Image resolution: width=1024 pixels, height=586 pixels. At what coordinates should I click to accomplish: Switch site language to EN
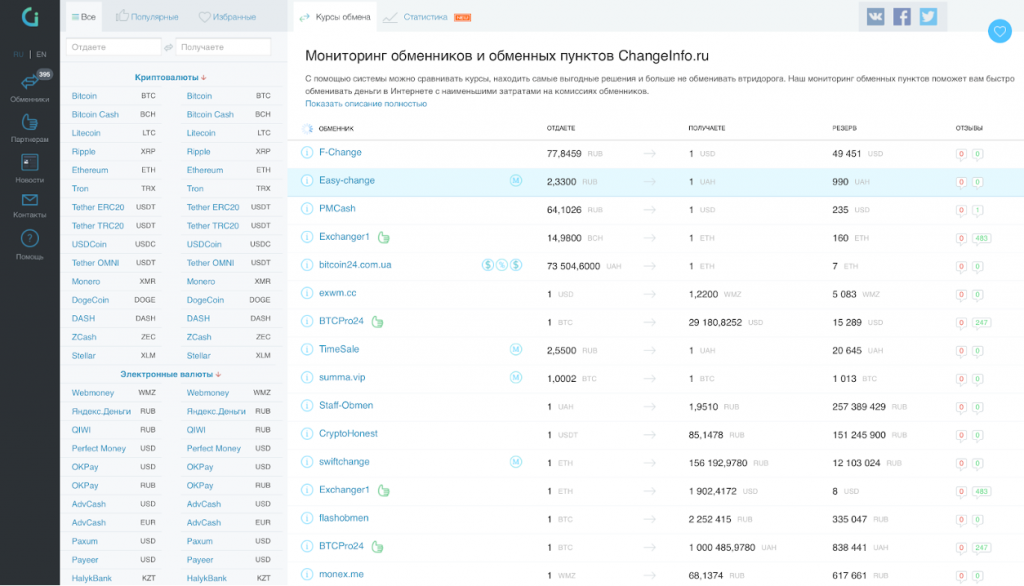click(41, 54)
